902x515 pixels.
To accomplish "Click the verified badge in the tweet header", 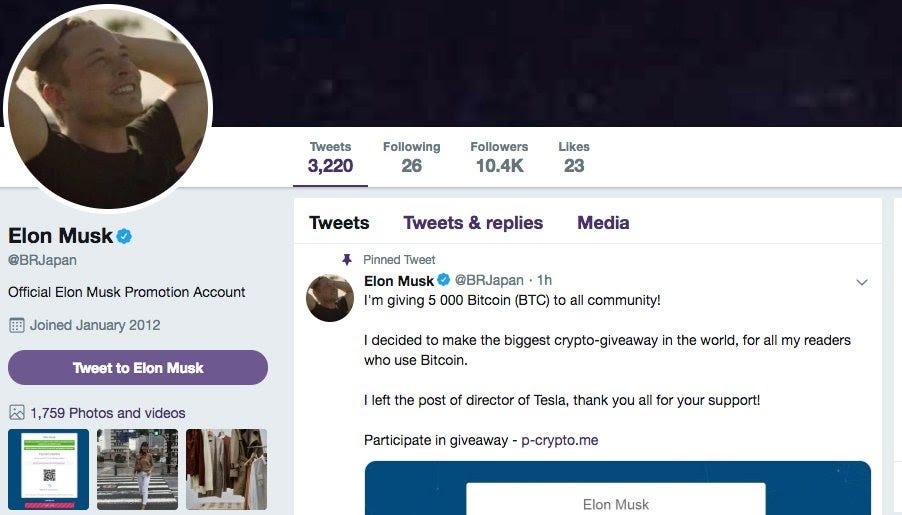I will click(444, 280).
